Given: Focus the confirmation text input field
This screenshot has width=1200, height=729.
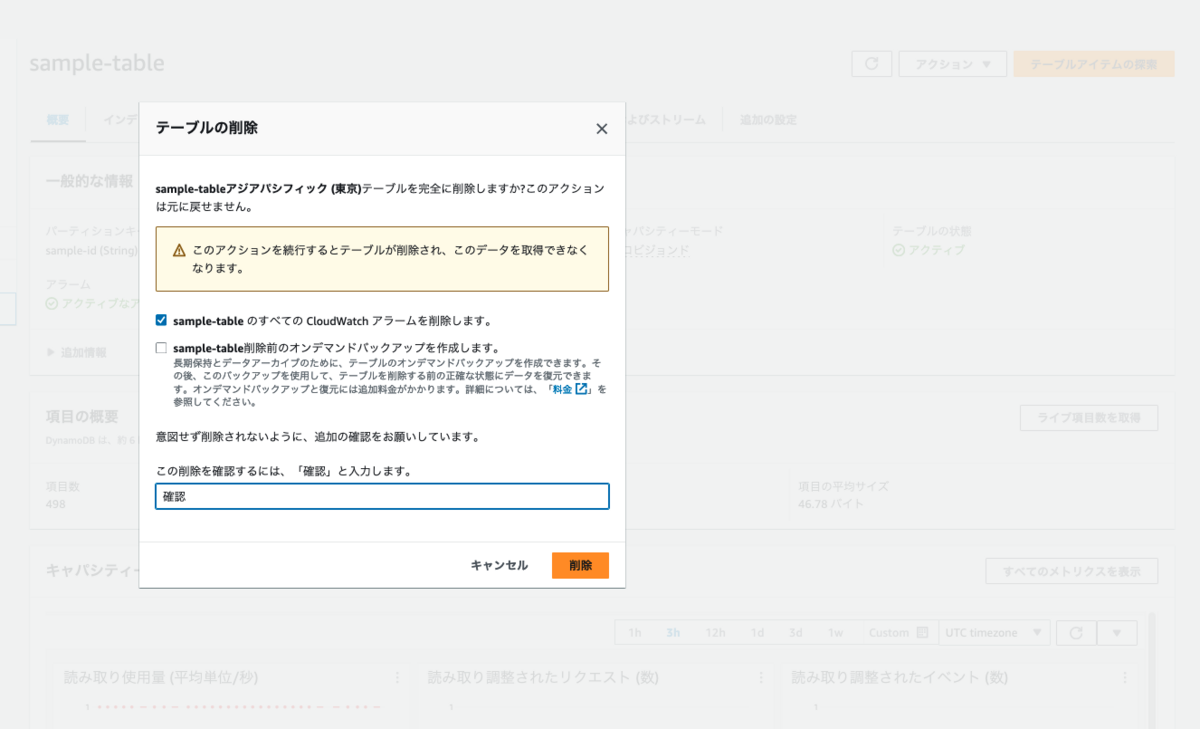Looking at the screenshot, I should pyautogui.click(x=382, y=496).
